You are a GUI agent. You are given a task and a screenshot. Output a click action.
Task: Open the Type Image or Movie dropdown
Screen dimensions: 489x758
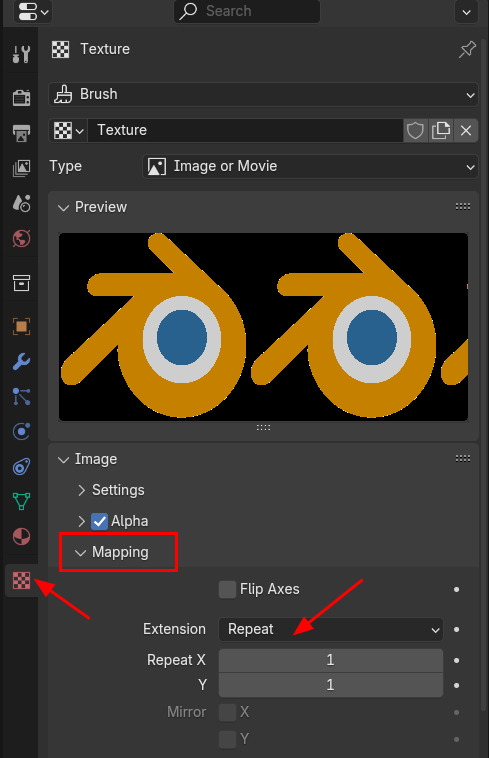310,167
